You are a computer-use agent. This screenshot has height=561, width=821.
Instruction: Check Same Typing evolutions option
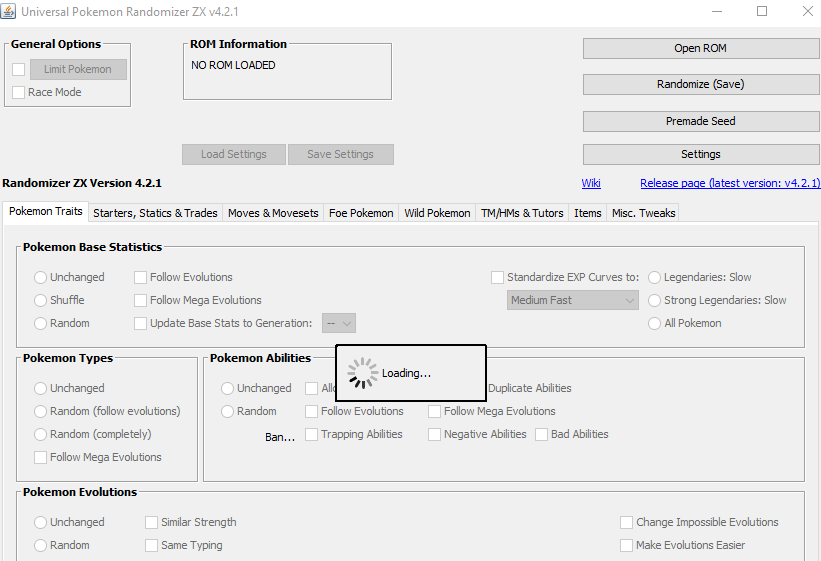151,545
